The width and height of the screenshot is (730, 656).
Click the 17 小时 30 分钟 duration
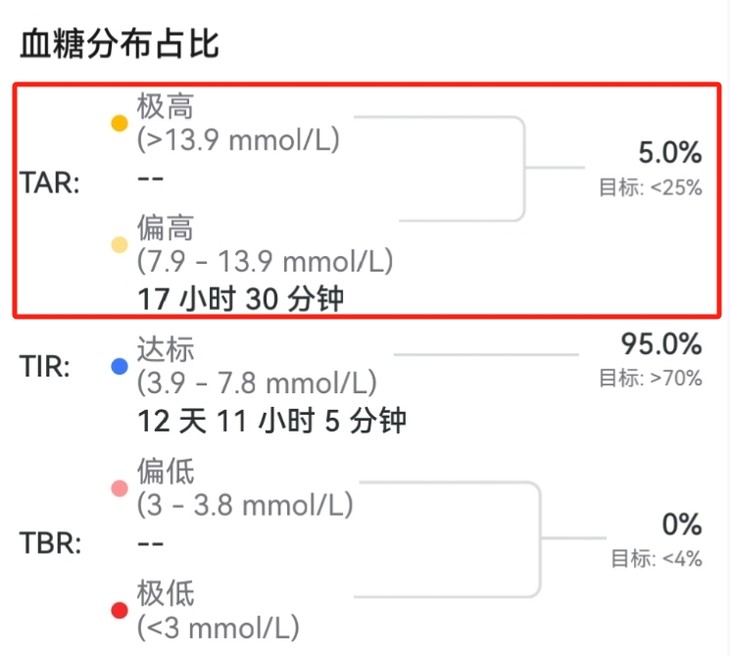240,297
